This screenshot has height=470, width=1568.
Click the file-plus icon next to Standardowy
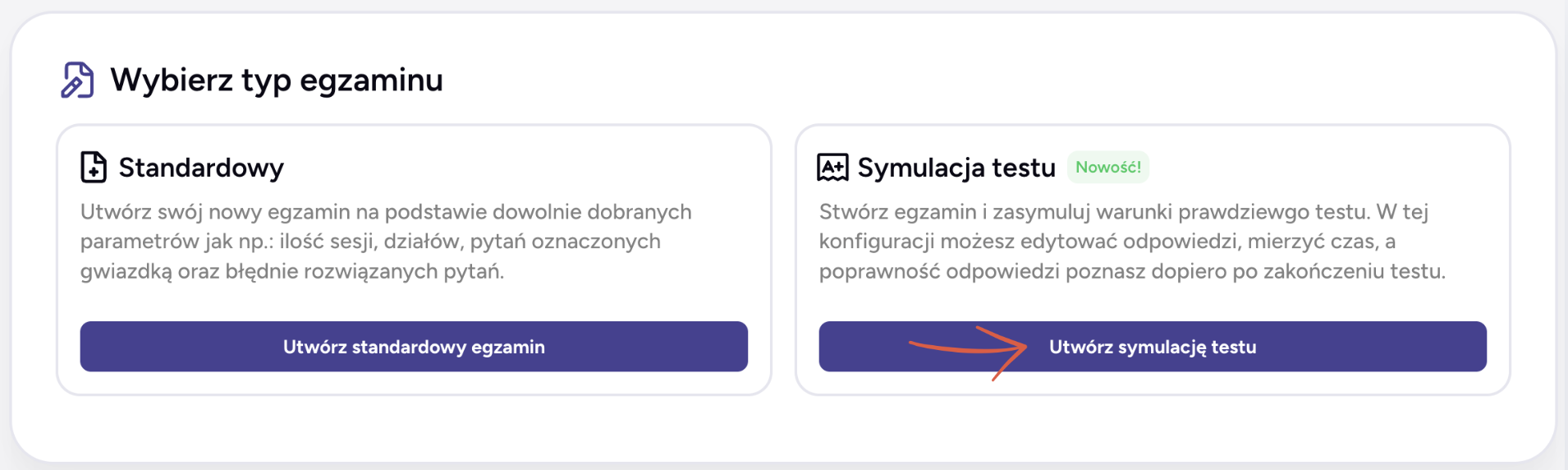94,167
